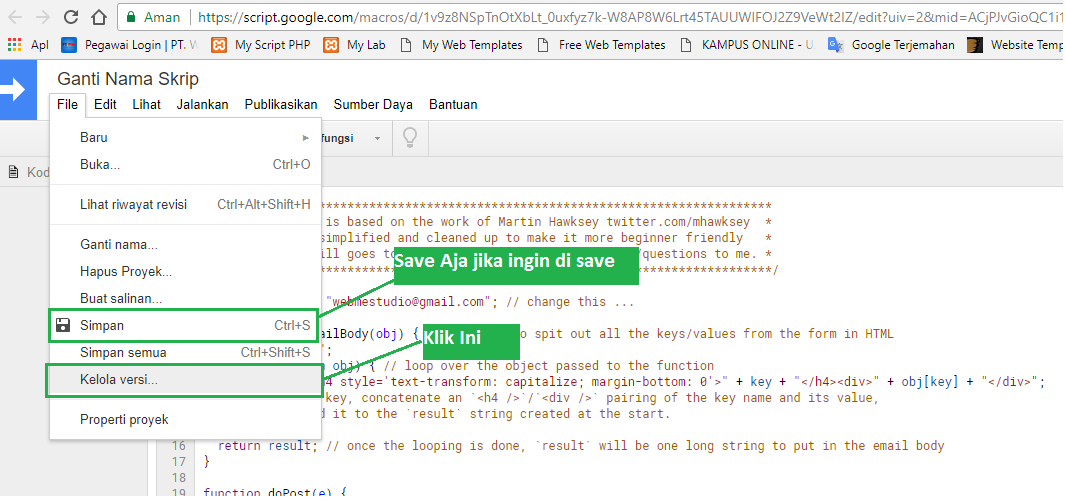Open the Sumber Daya menu
This screenshot has width=1066, height=501.
click(x=373, y=104)
